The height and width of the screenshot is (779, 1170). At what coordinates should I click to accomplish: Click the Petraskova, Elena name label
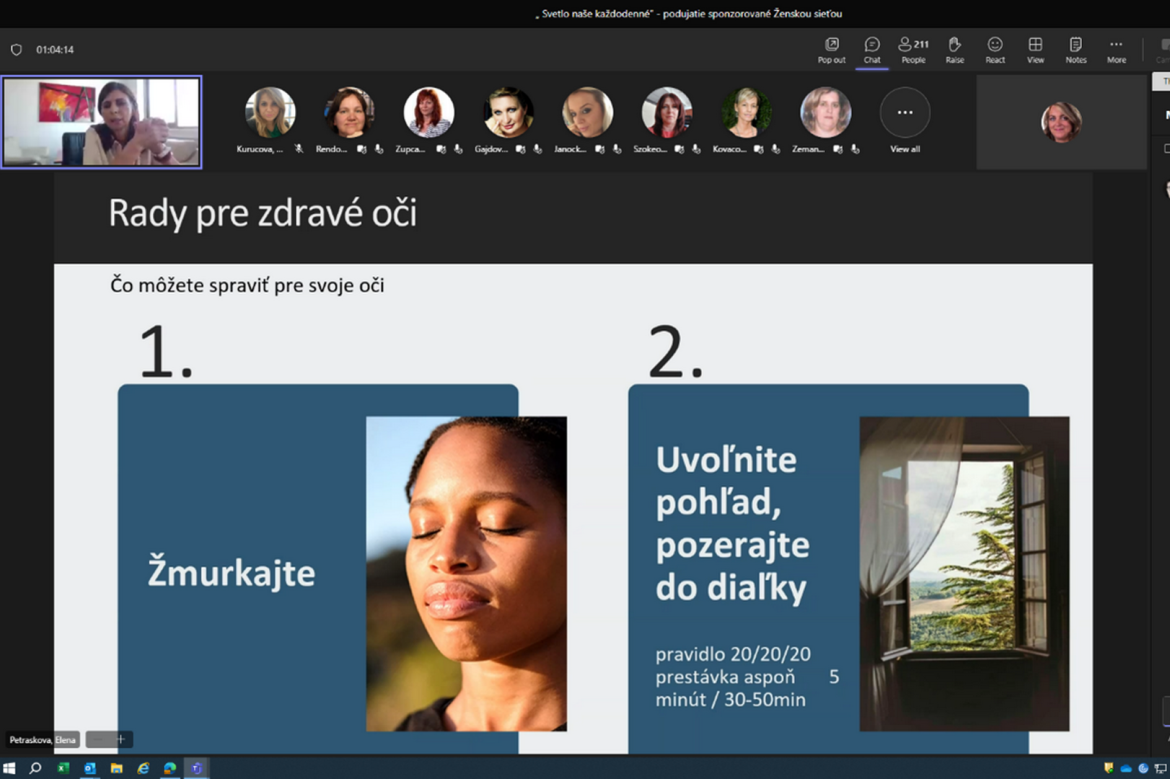click(x=43, y=739)
